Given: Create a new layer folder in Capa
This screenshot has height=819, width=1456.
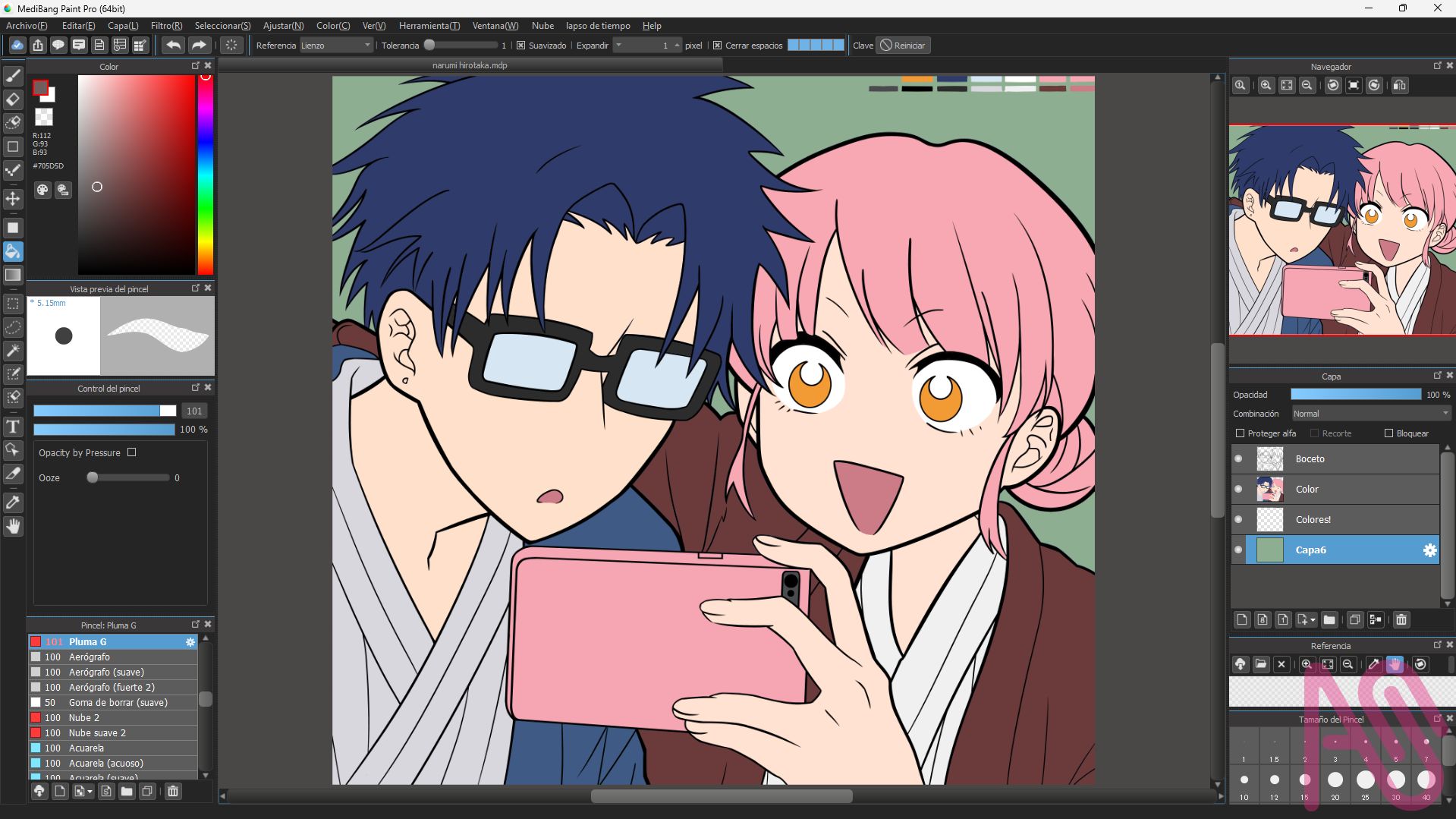Looking at the screenshot, I should tap(1329, 619).
